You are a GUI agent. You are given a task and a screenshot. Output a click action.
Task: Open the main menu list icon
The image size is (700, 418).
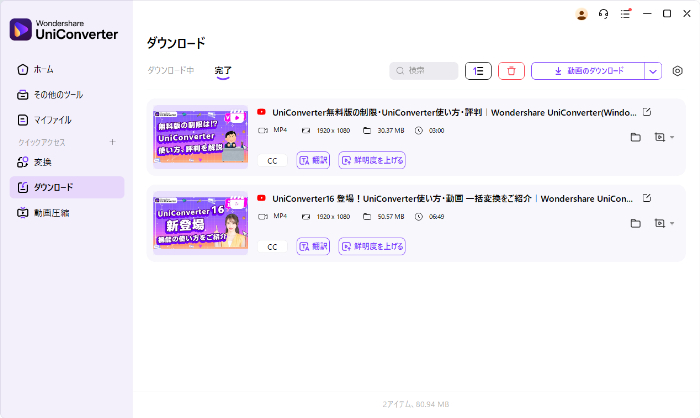pos(625,14)
